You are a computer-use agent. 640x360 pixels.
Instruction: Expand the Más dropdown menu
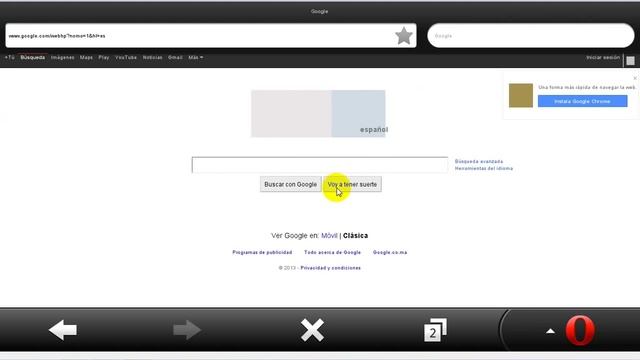point(196,58)
